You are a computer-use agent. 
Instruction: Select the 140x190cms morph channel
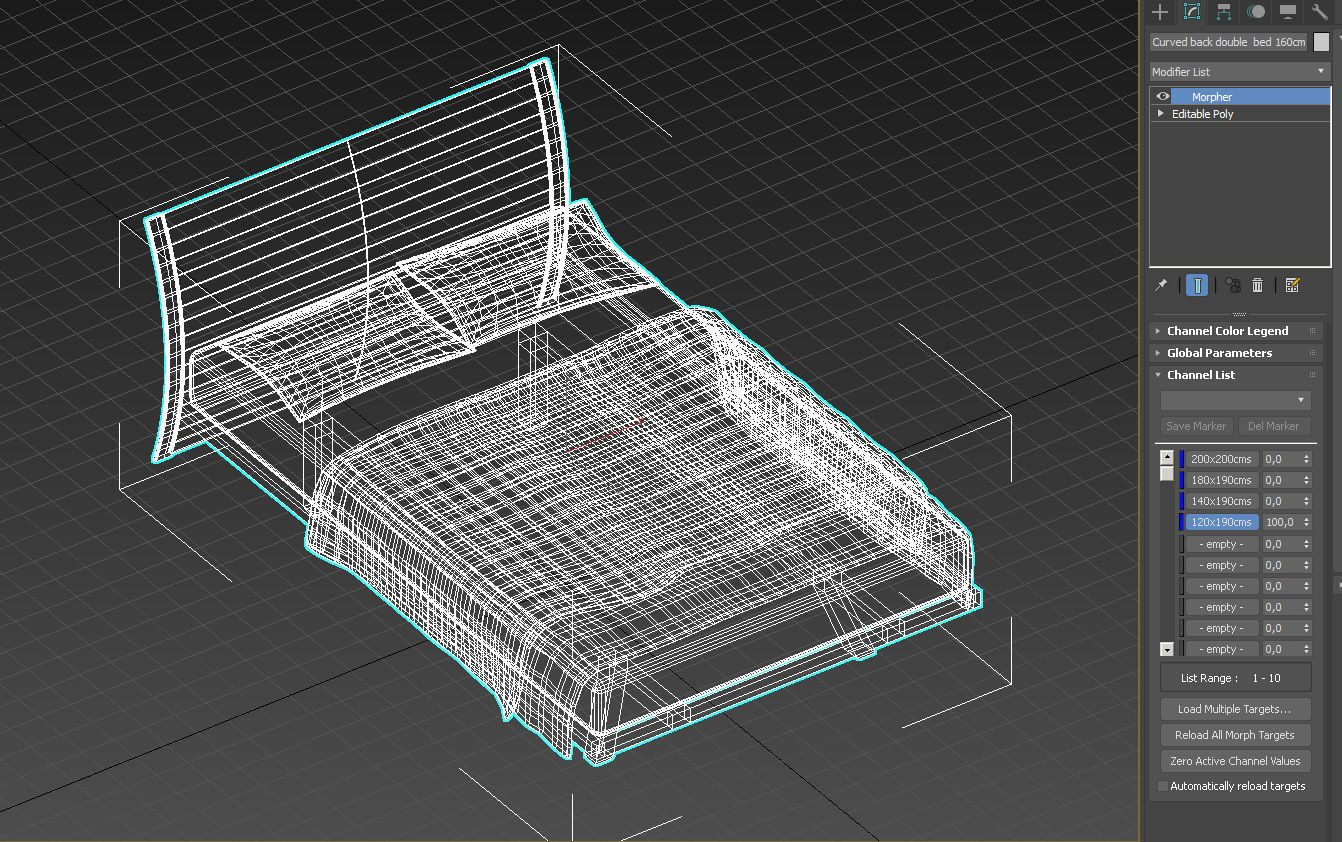(x=1221, y=501)
